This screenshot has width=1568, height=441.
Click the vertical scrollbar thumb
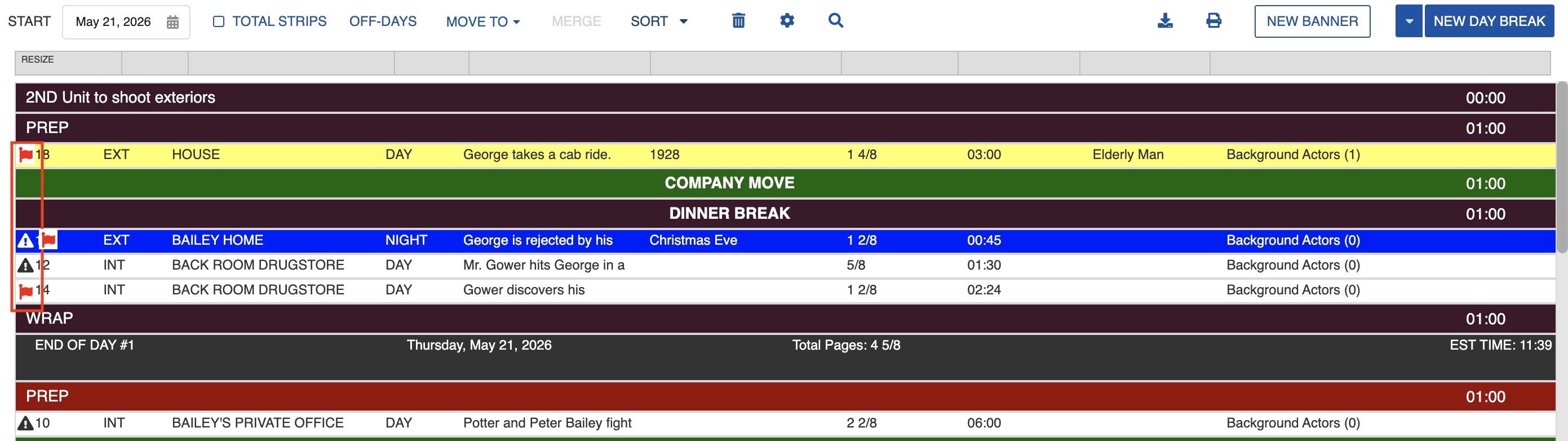(x=1562, y=167)
